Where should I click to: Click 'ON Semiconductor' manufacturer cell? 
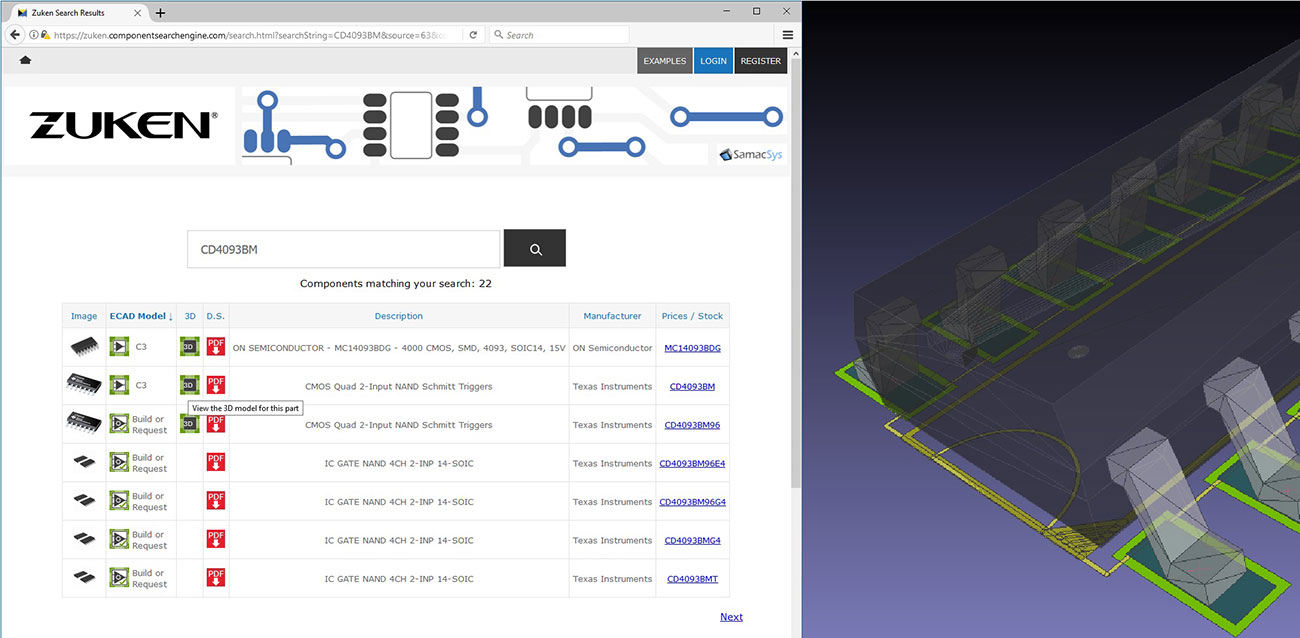[612, 348]
